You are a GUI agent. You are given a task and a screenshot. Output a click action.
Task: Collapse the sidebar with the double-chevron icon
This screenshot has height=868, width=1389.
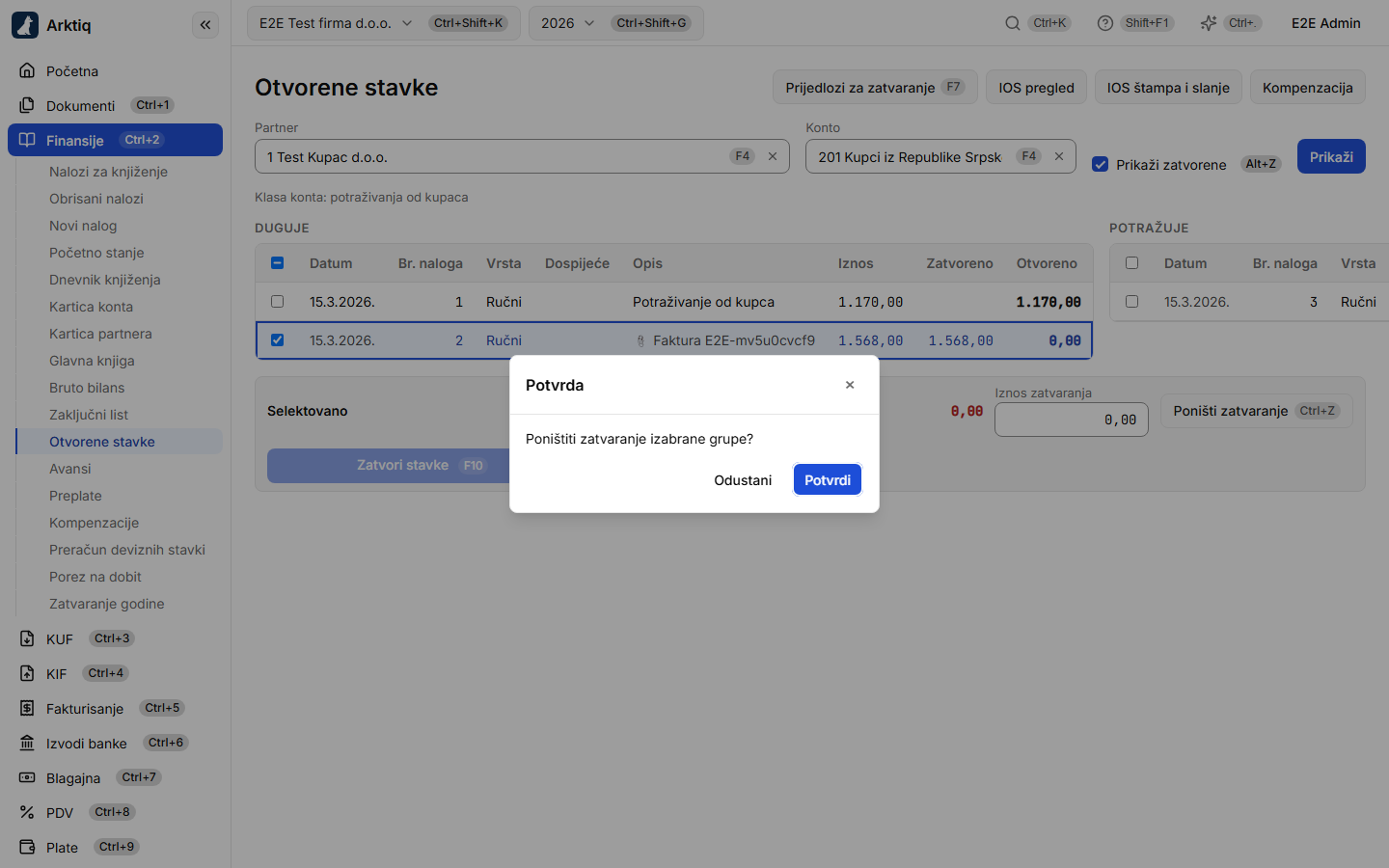pyautogui.click(x=205, y=25)
